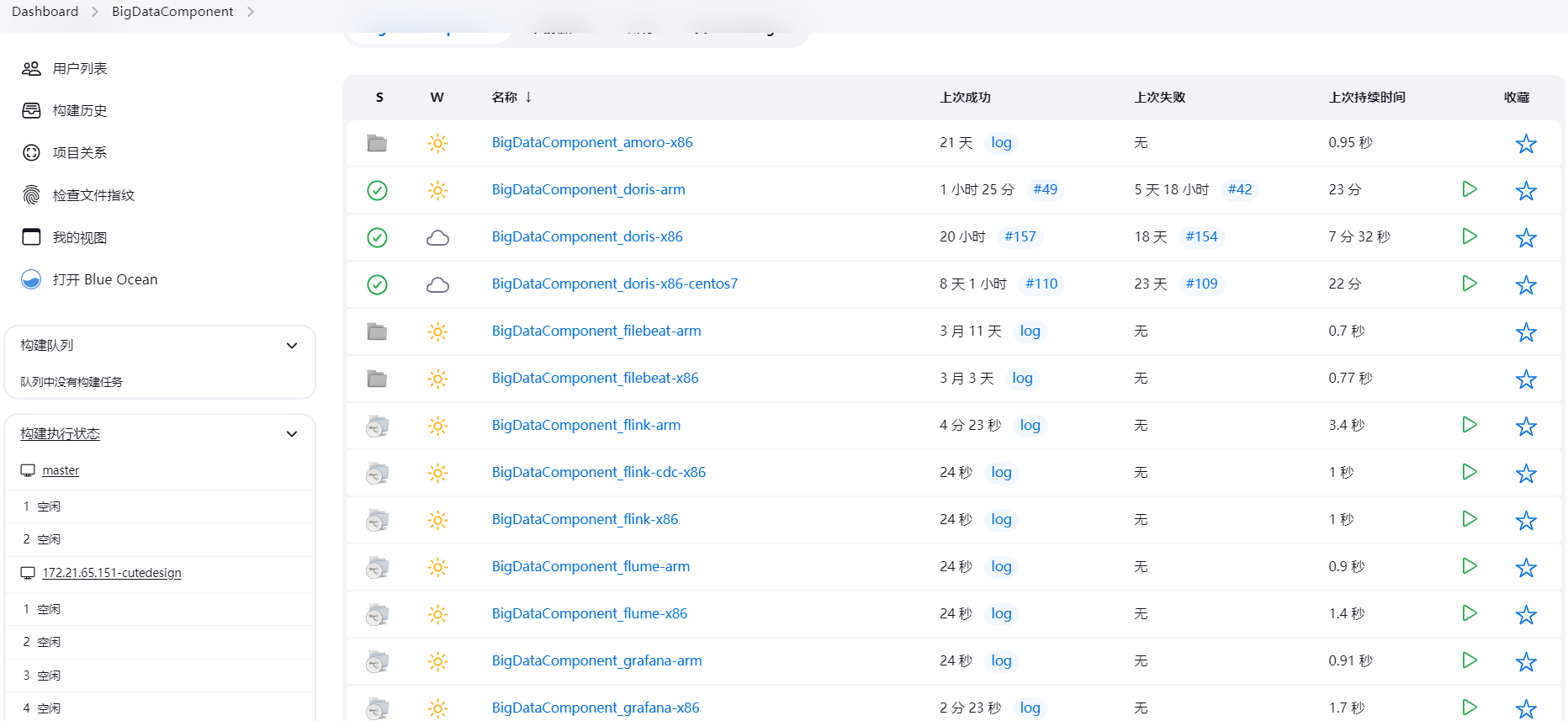Sort by the W weather column
This screenshot has height=721, width=1568.
[437, 98]
